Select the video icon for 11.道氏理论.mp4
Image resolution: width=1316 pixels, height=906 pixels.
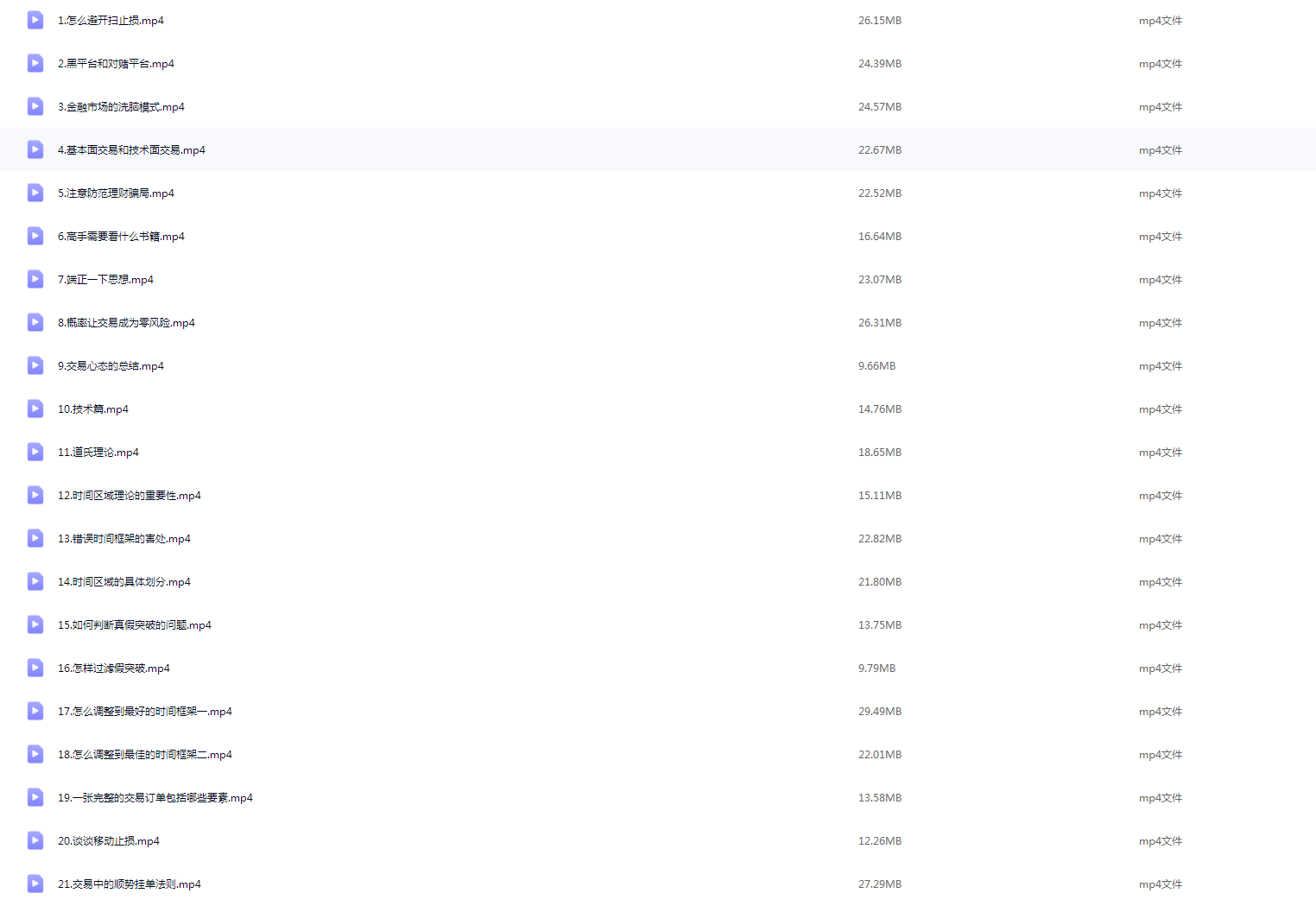[x=35, y=452]
